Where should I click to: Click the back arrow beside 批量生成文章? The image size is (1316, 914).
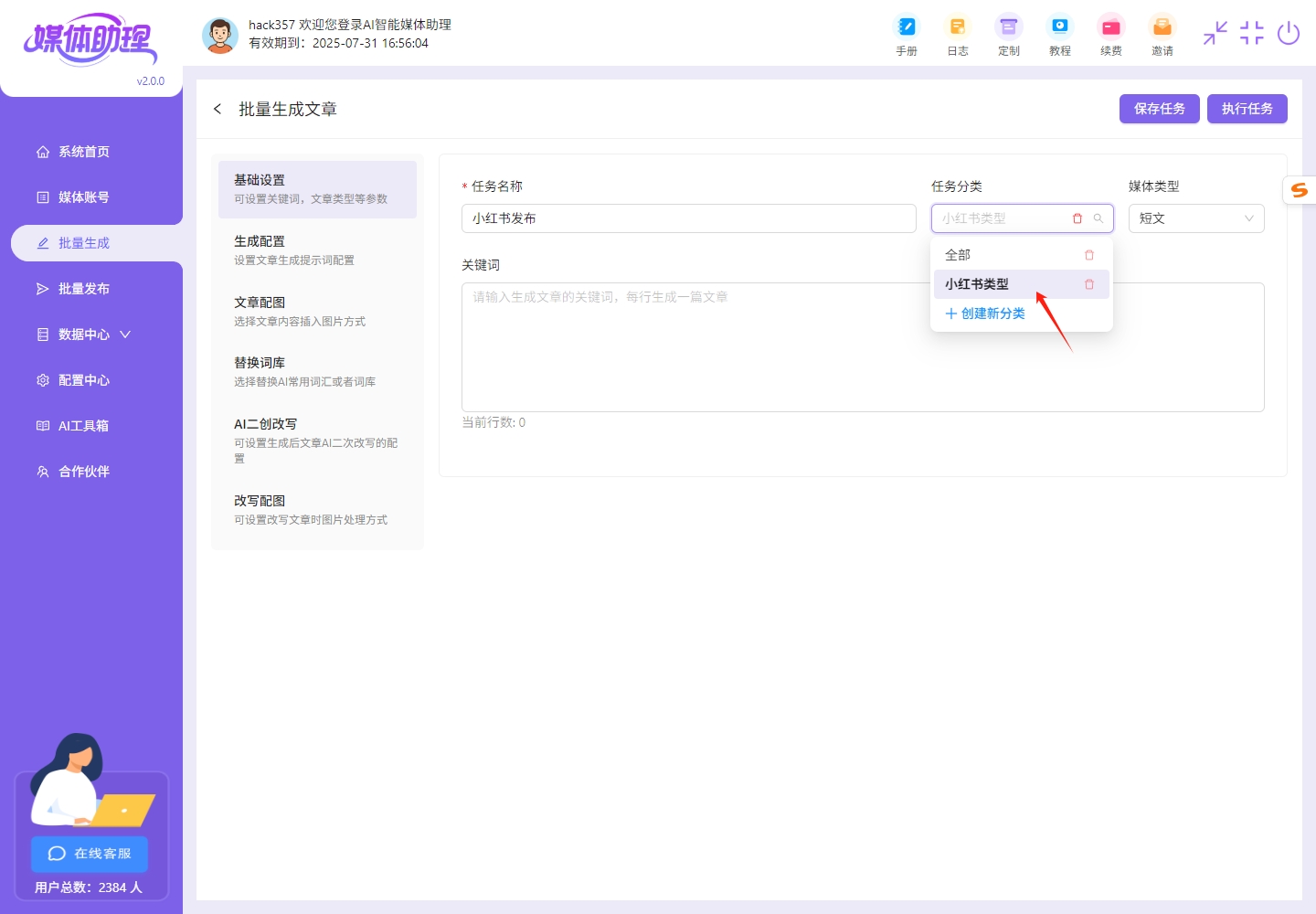[x=218, y=108]
